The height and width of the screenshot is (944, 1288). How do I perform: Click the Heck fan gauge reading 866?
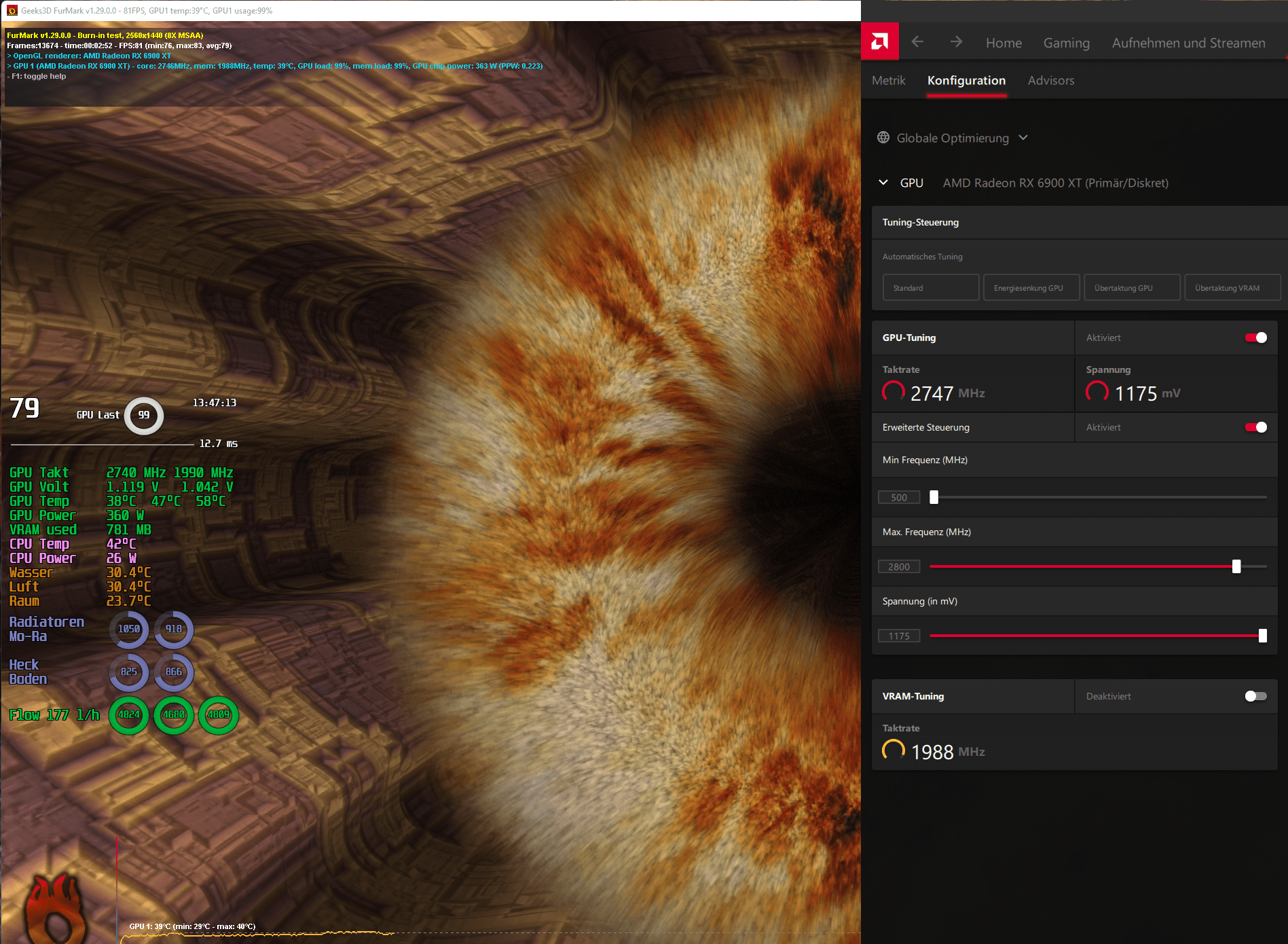pyautogui.click(x=174, y=672)
